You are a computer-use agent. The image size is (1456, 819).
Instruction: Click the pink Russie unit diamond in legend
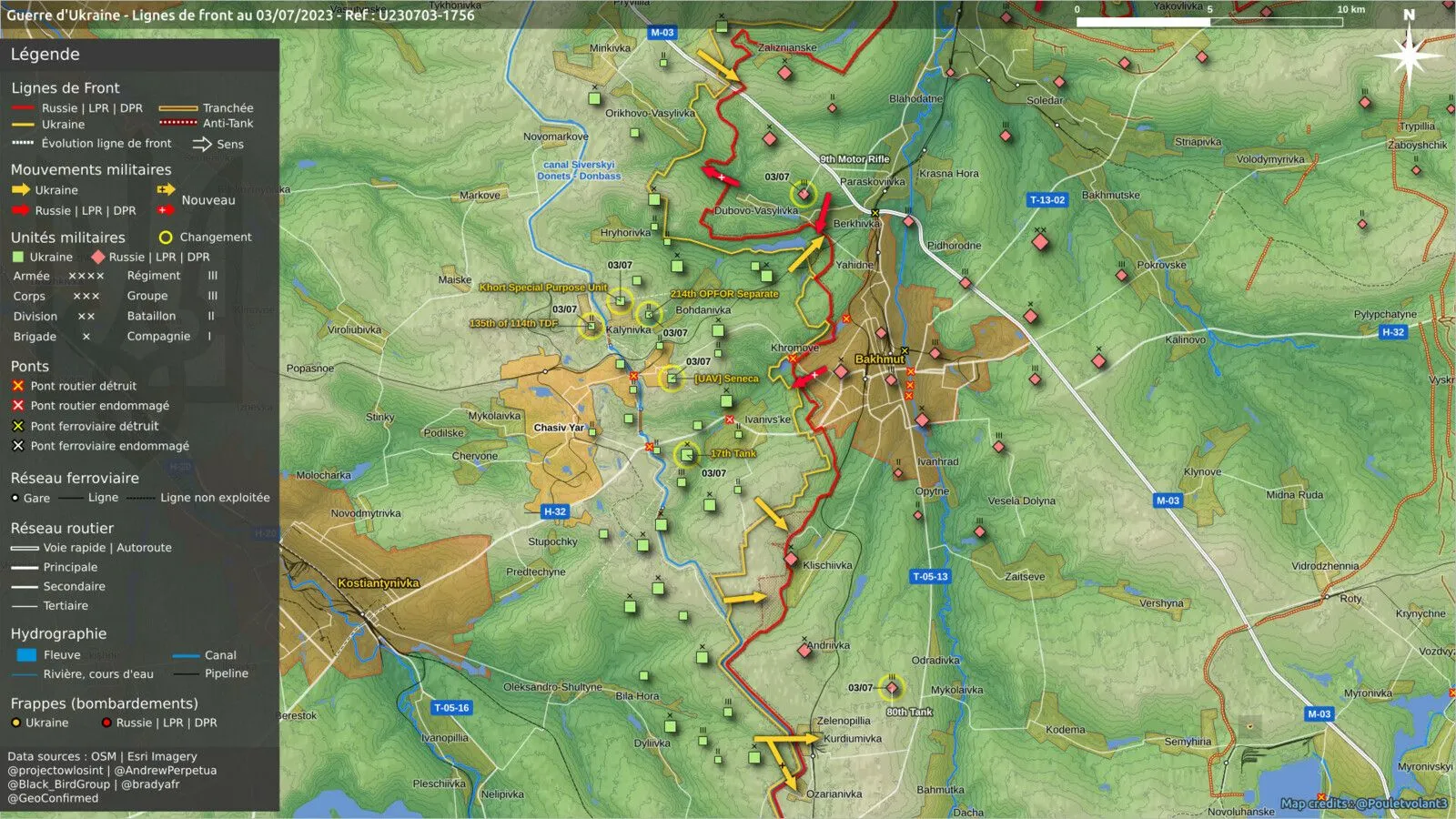(97, 258)
